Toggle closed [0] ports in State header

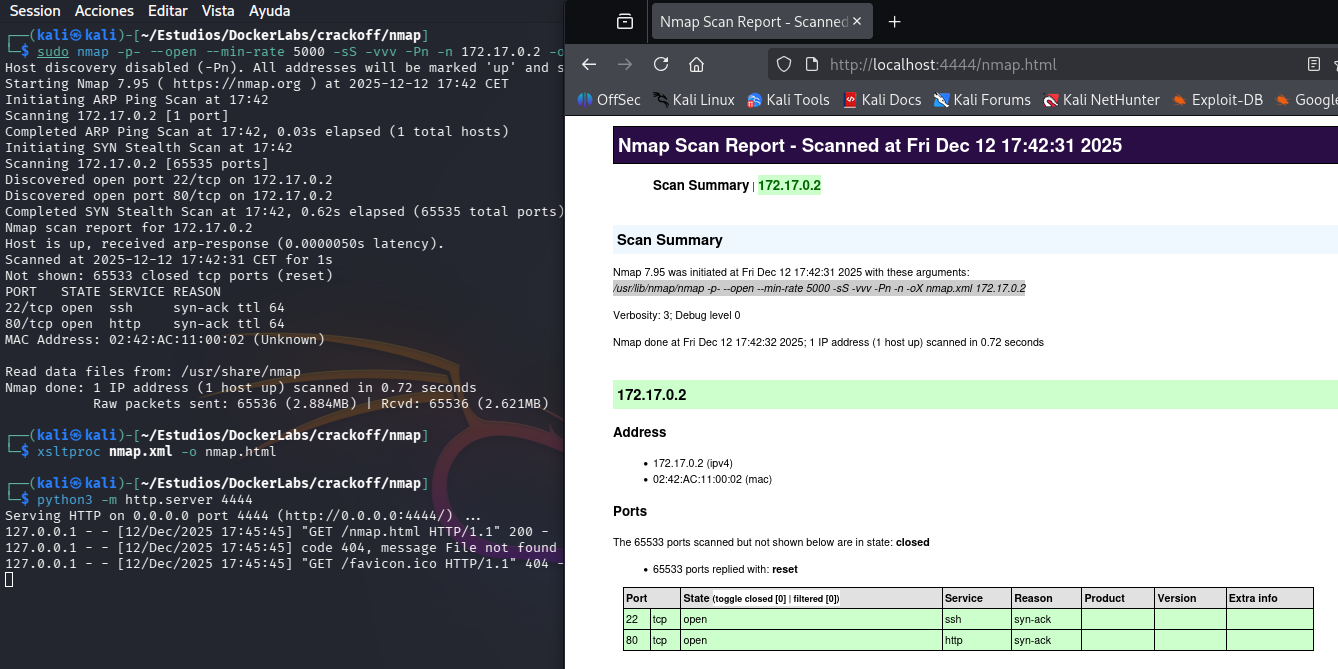point(763,599)
